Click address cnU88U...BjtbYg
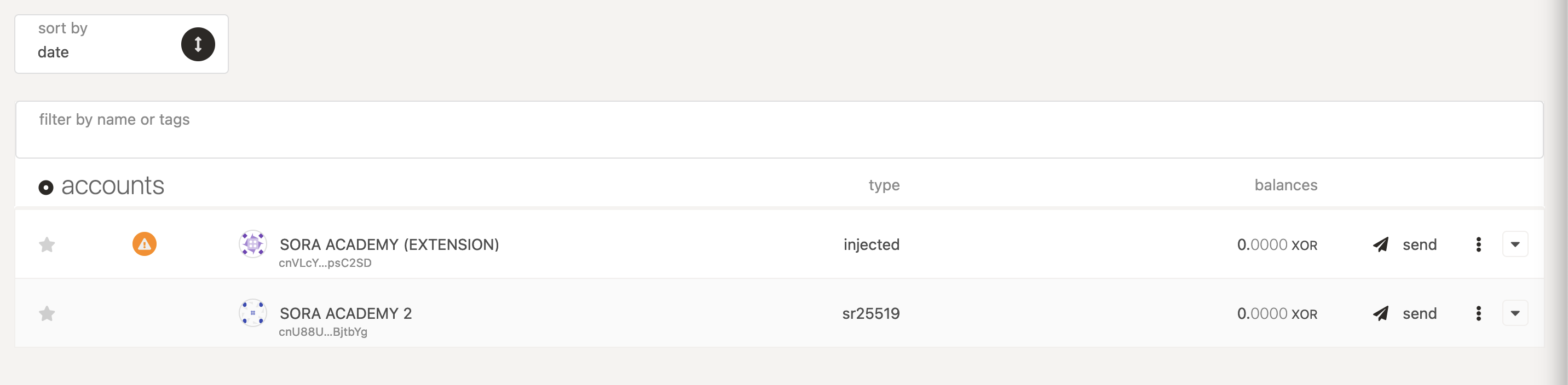The height and width of the screenshot is (385, 1568). (322, 331)
